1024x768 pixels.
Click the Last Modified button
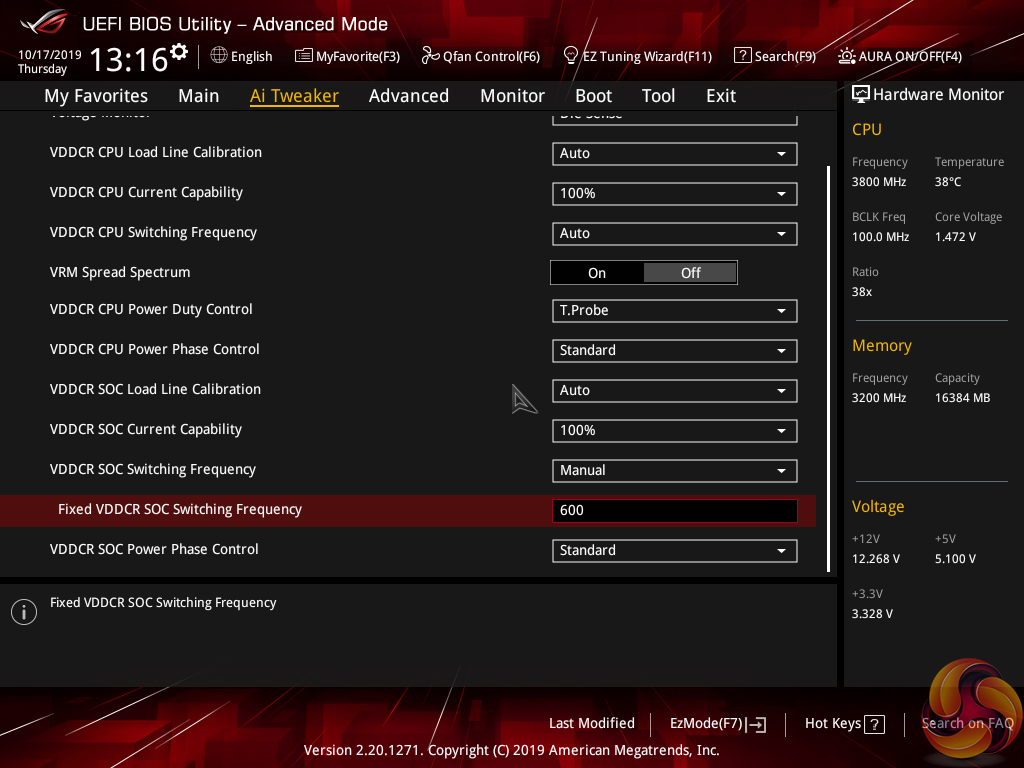(591, 724)
